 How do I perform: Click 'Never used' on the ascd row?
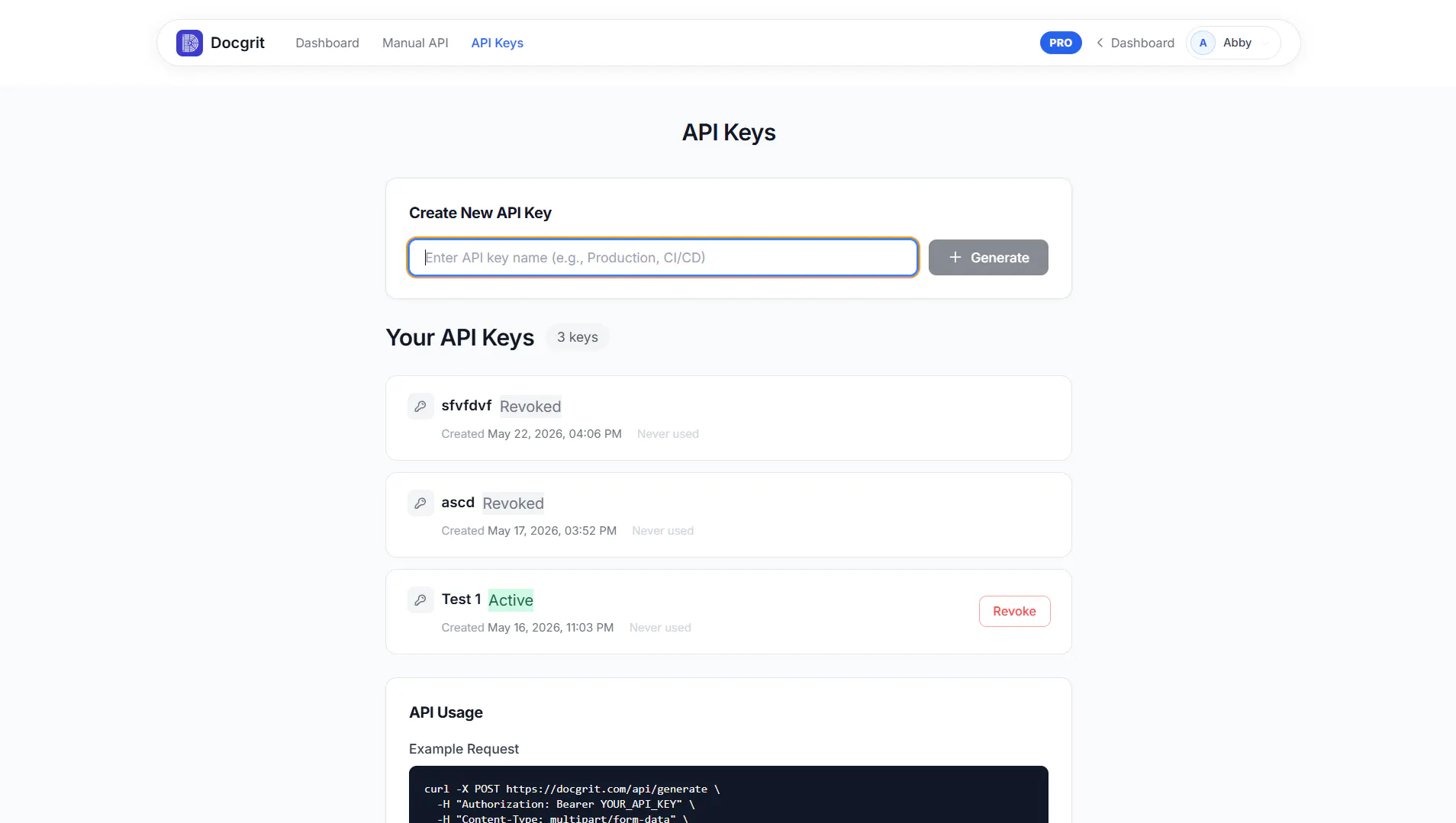662,531
